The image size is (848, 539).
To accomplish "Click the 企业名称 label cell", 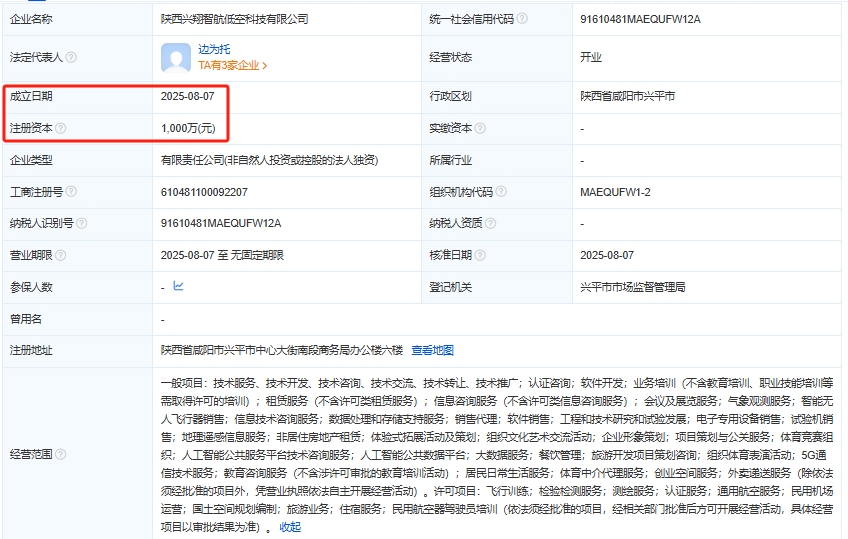I will [x=77, y=19].
